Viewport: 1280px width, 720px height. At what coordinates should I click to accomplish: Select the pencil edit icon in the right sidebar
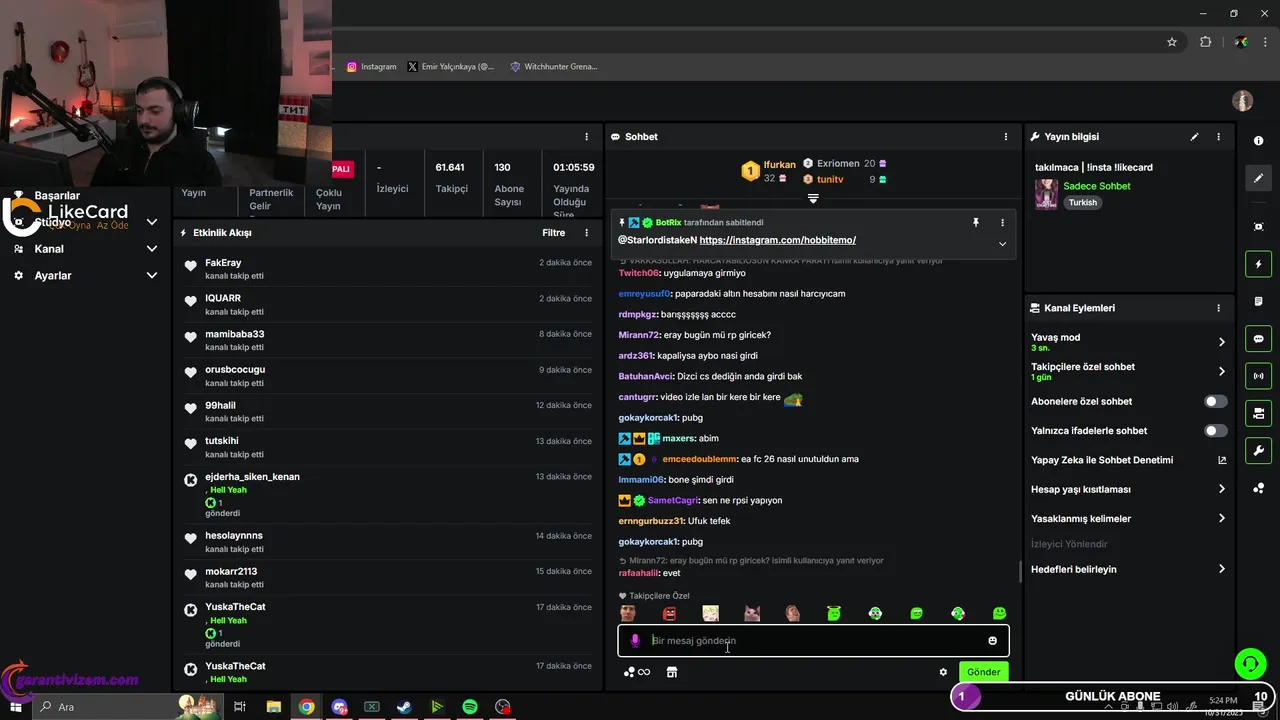pos(1258,178)
